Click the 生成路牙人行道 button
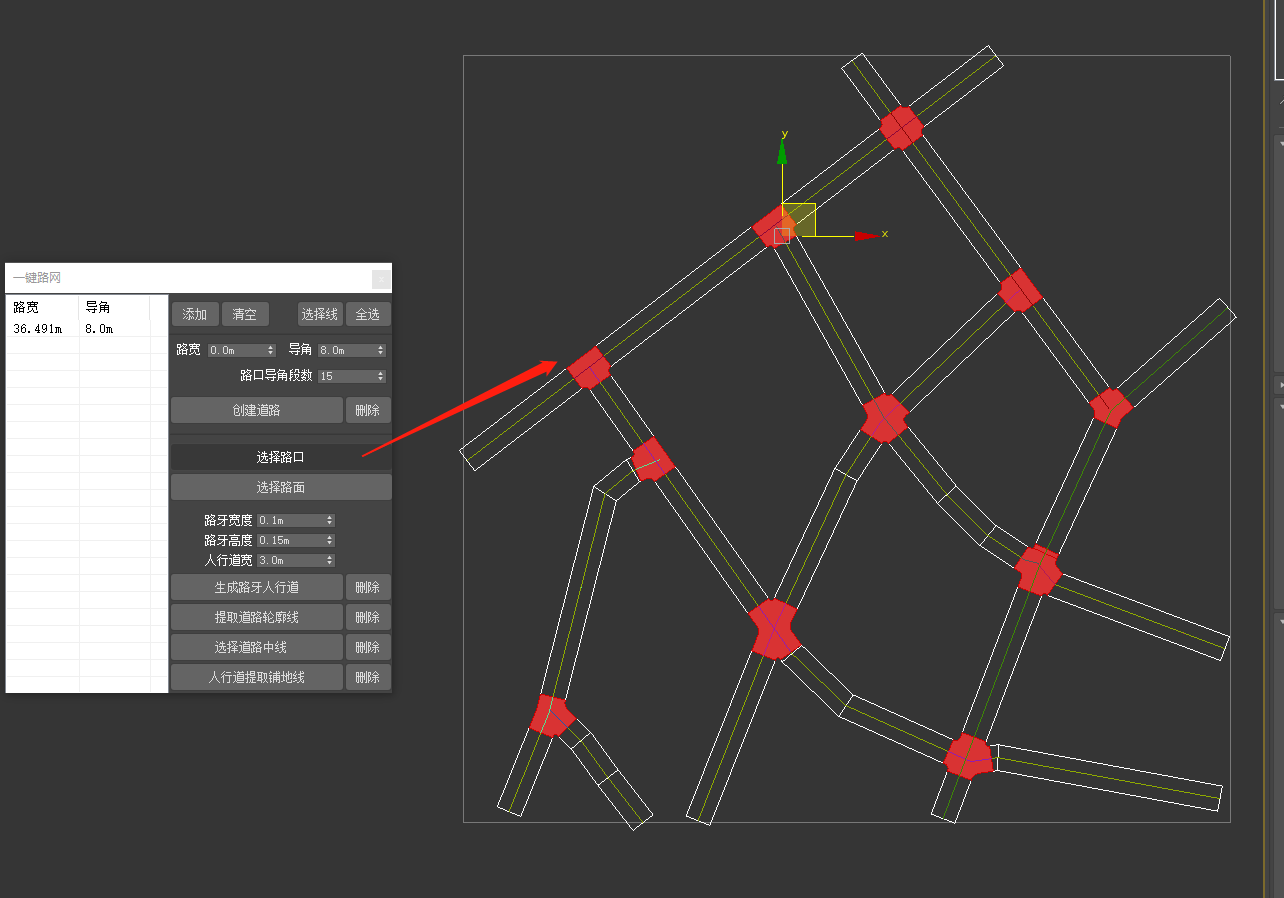The width and height of the screenshot is (1284, 898). tap(257, 587)
